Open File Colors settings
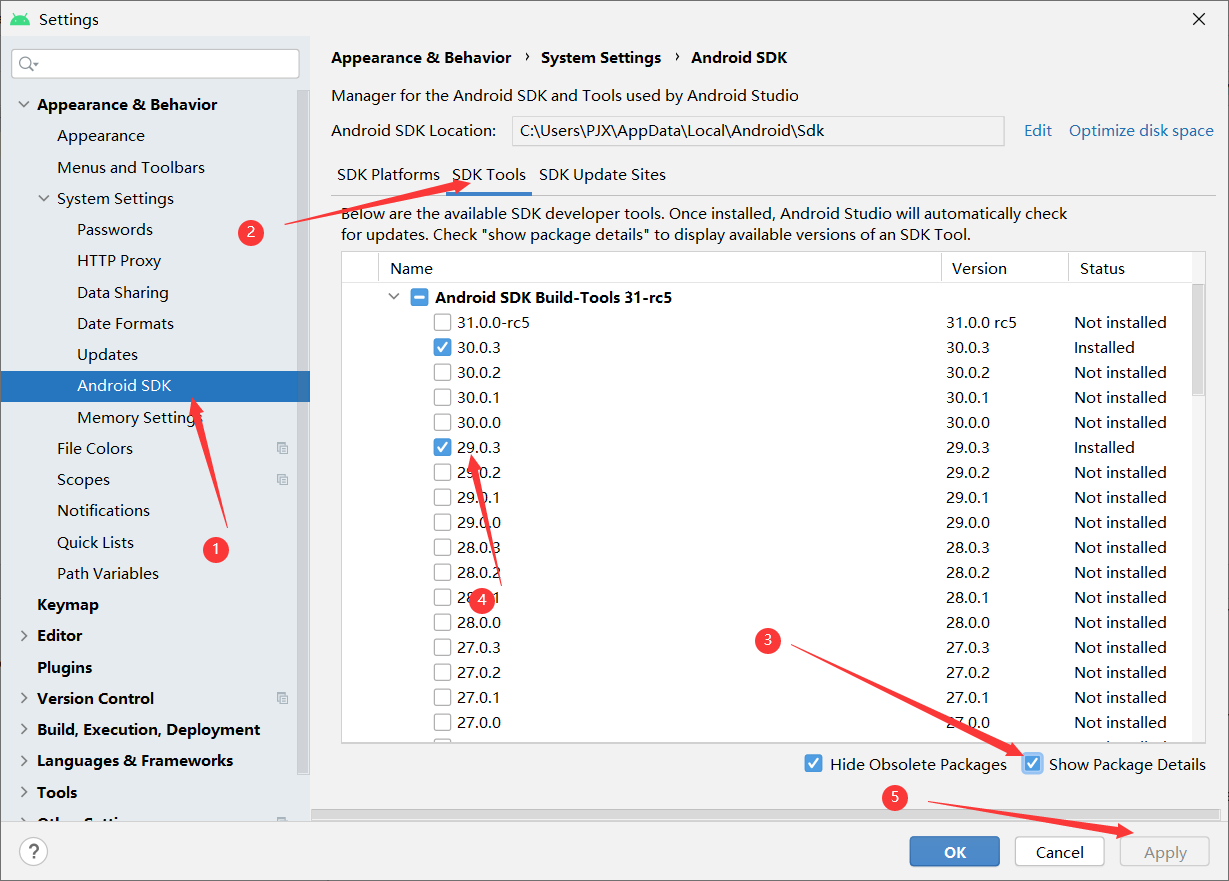The image size is (1229, 881). 95,449
